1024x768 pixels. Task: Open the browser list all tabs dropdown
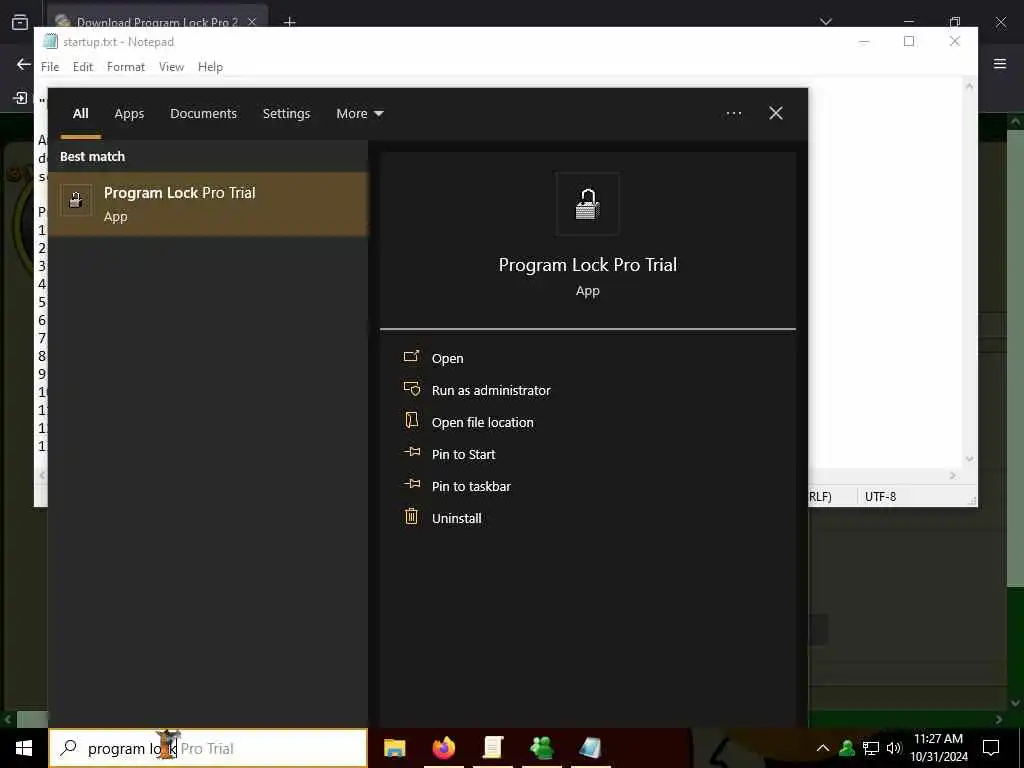[826, 22]
